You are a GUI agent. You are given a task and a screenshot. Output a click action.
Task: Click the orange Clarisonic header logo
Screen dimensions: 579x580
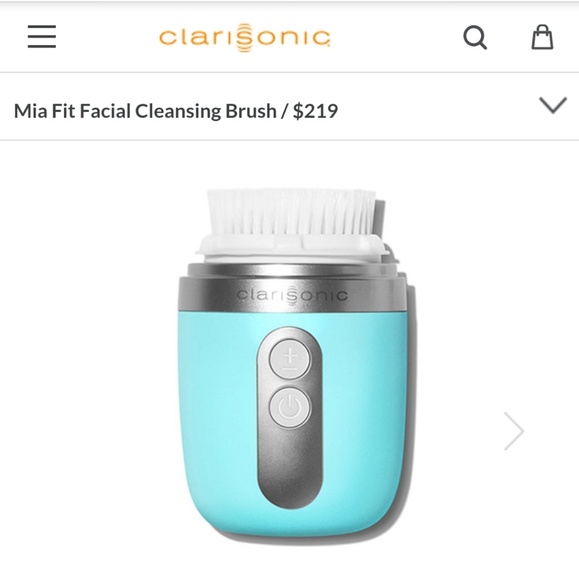245,37
